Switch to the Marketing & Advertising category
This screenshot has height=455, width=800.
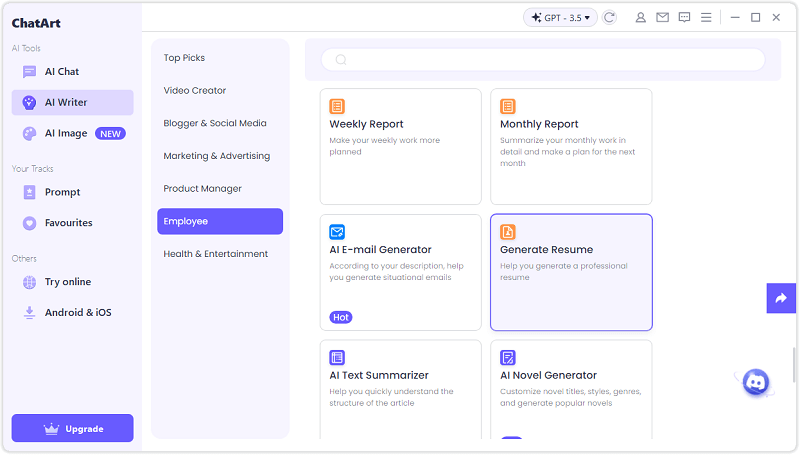click(217, 156)
